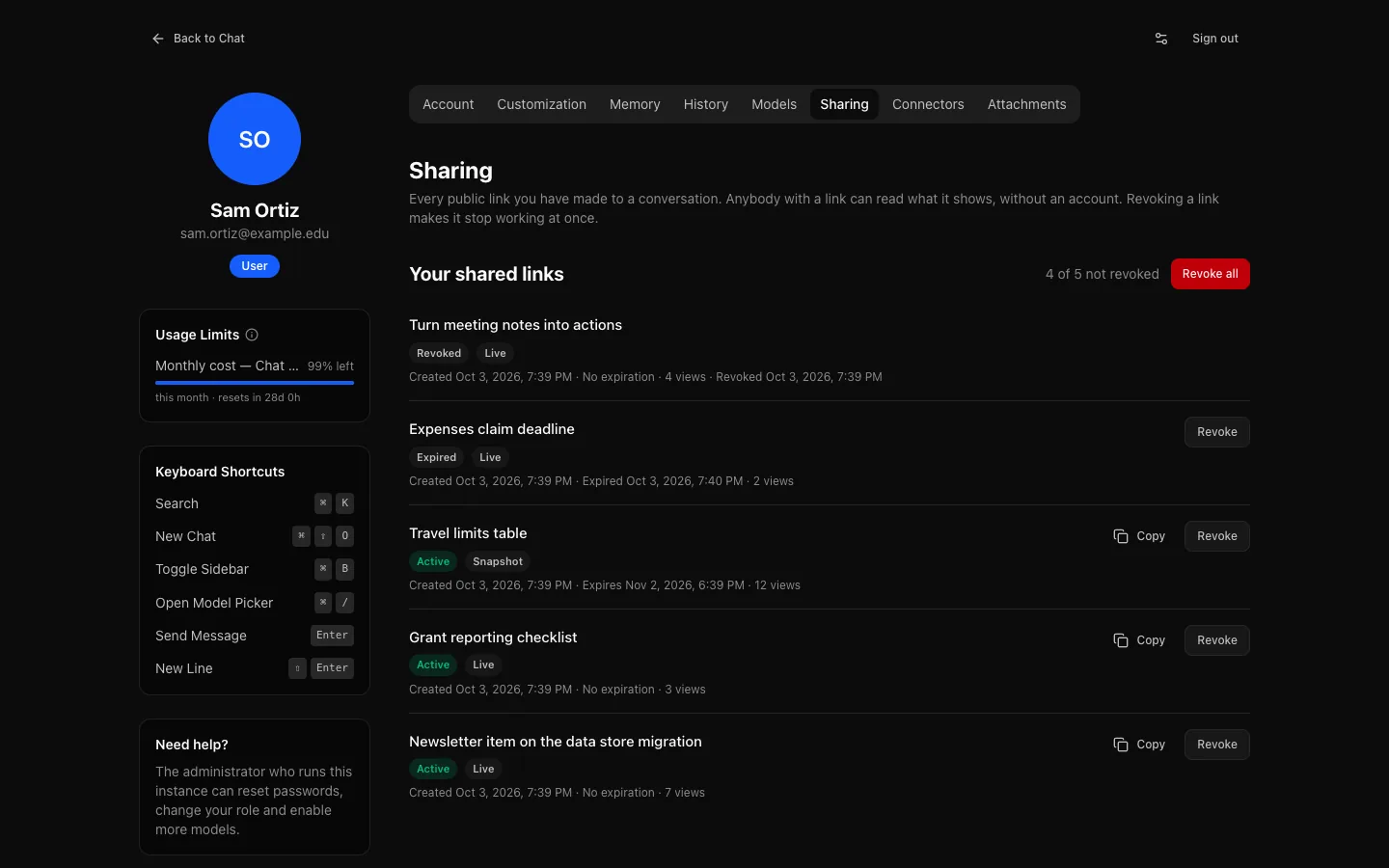Open the Account tab
The width and height of the screenshot is (1389, 868).
449,104
